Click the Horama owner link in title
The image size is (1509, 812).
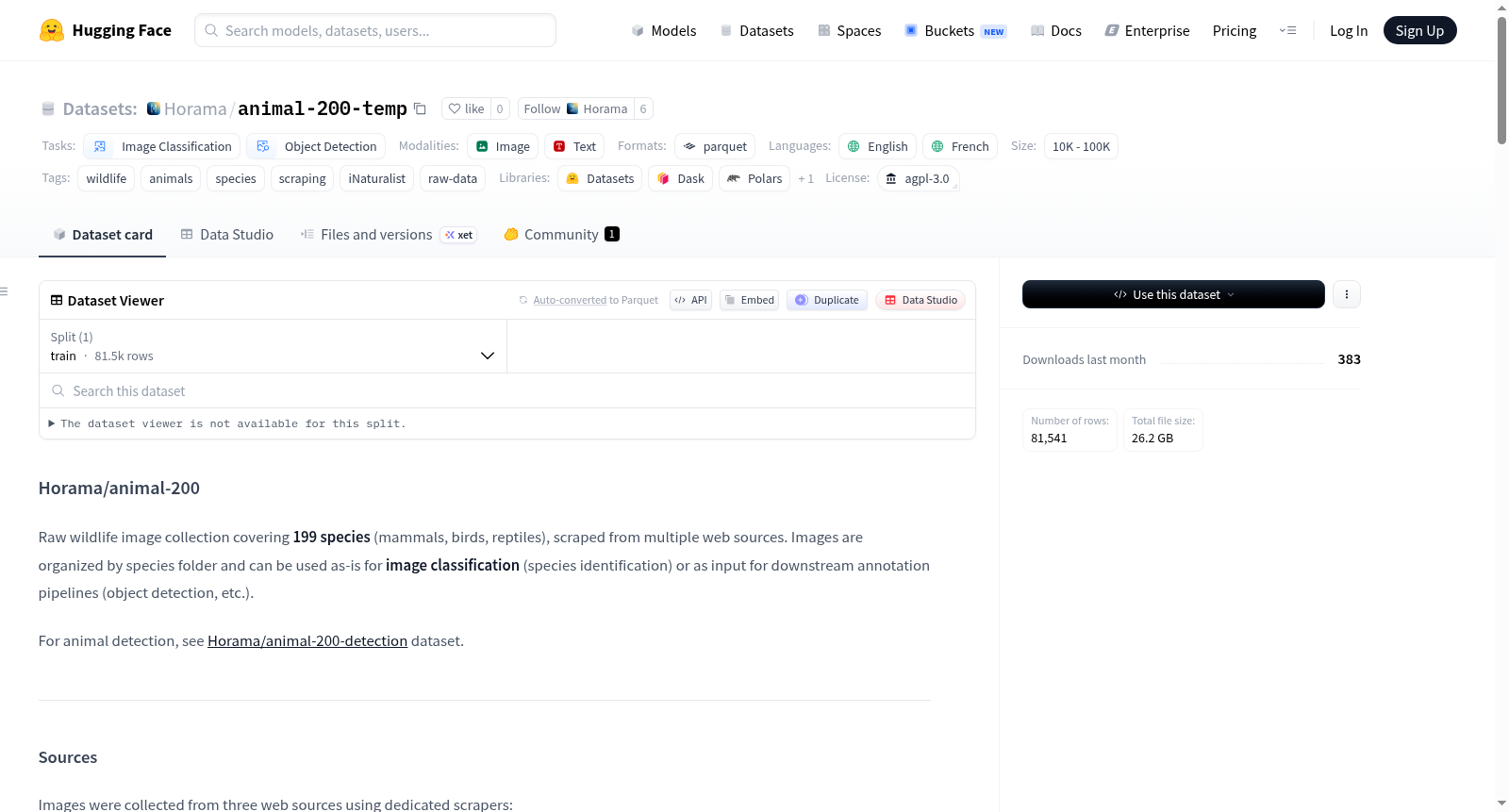[x=195, y=108]
